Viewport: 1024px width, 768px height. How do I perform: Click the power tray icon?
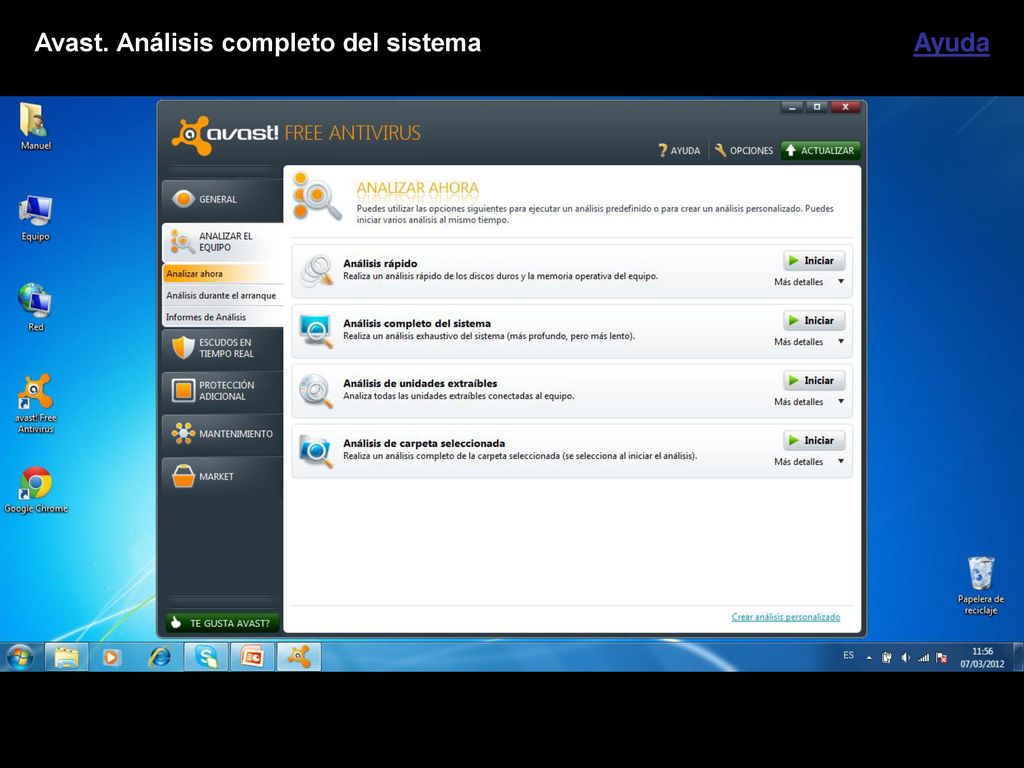point(887,658)
